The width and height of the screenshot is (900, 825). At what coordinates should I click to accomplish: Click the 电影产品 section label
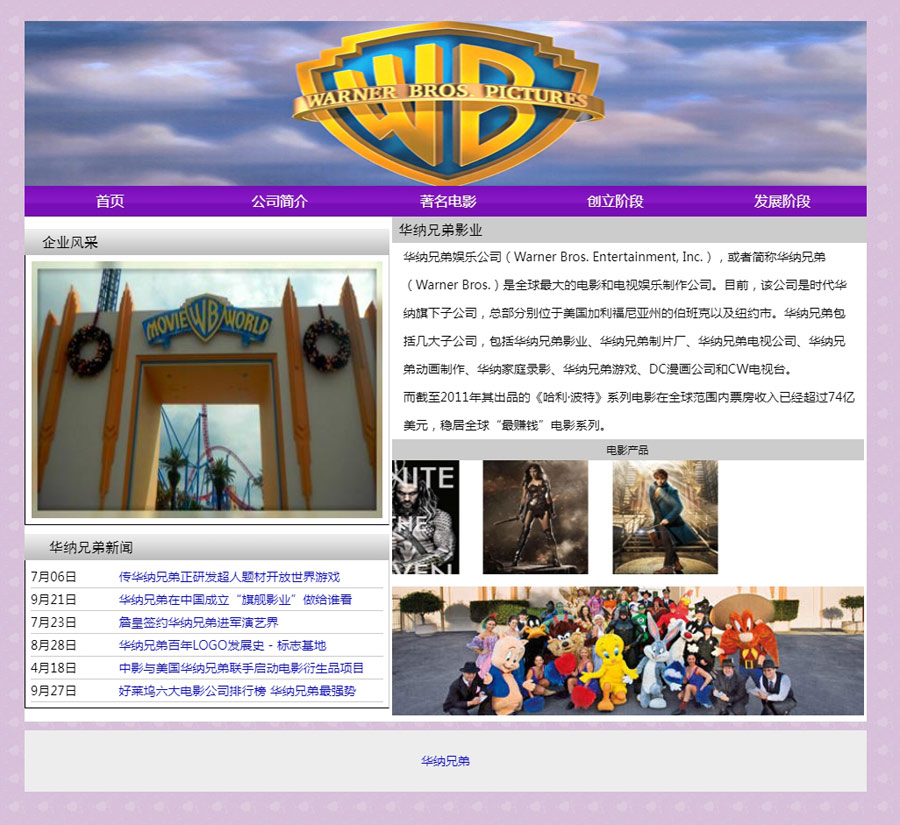[627, 450]
